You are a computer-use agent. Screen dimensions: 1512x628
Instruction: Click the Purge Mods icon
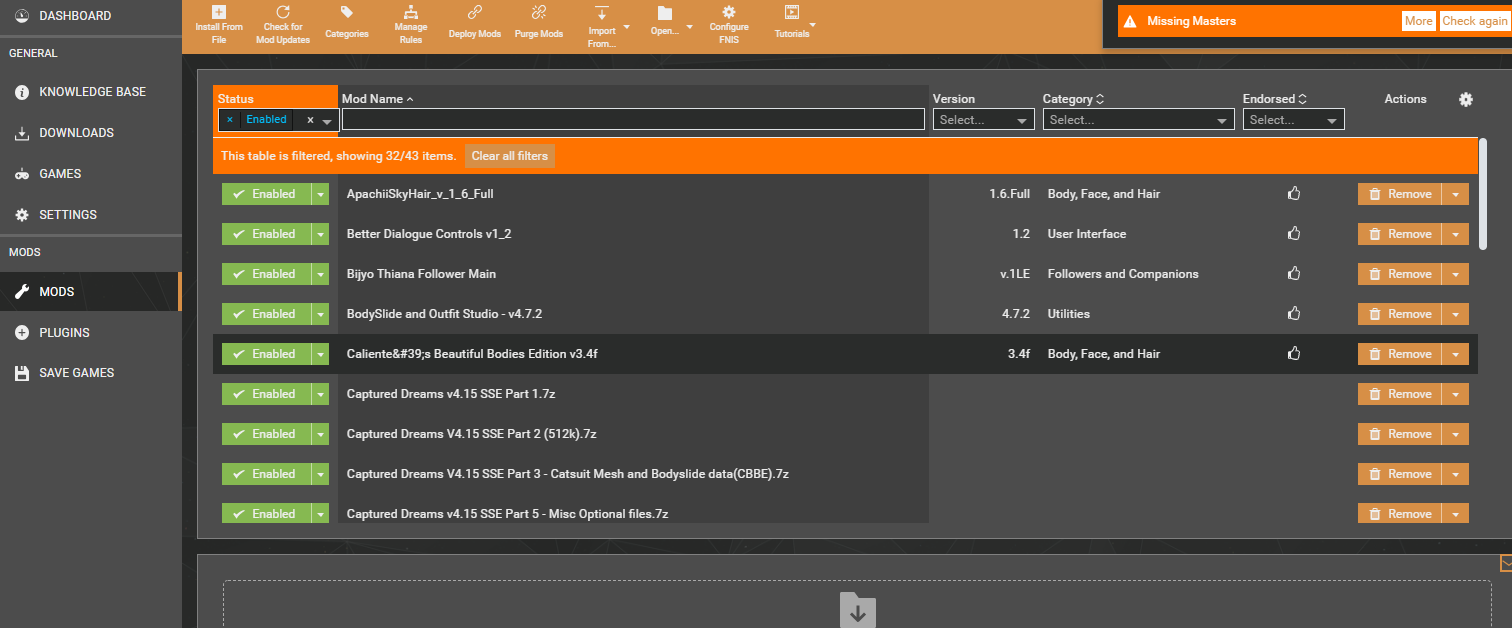click(539, 12)
